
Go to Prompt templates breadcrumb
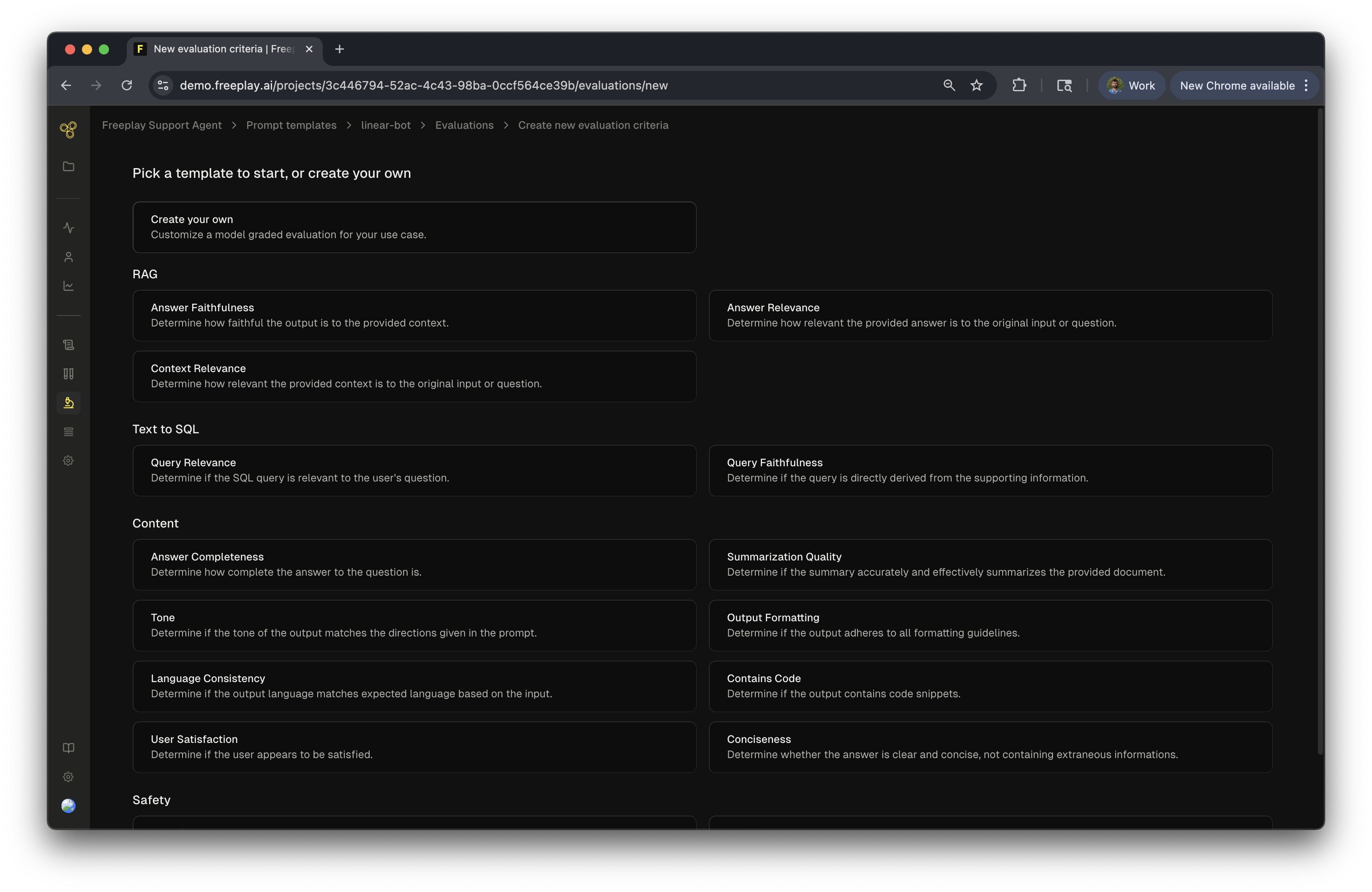point(291,125)
